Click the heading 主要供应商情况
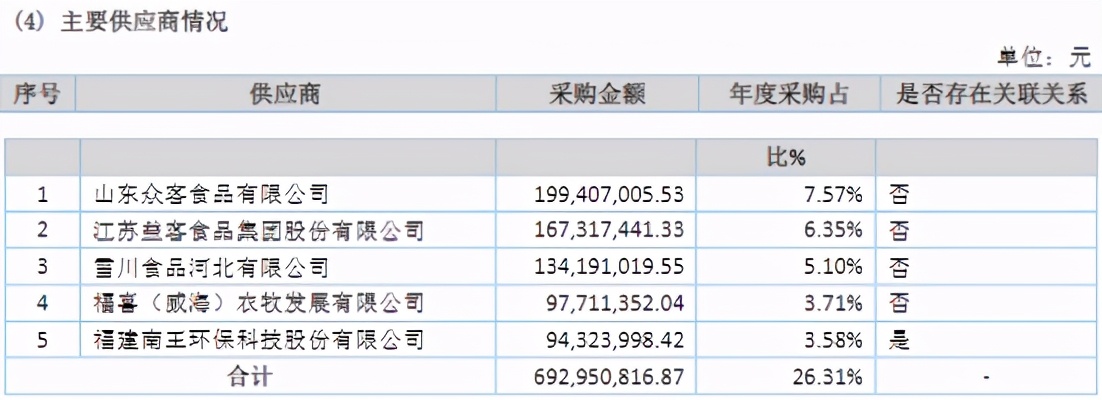This screenshot has height=400, width=1102. pyautogui.click(x=145, y=21)
